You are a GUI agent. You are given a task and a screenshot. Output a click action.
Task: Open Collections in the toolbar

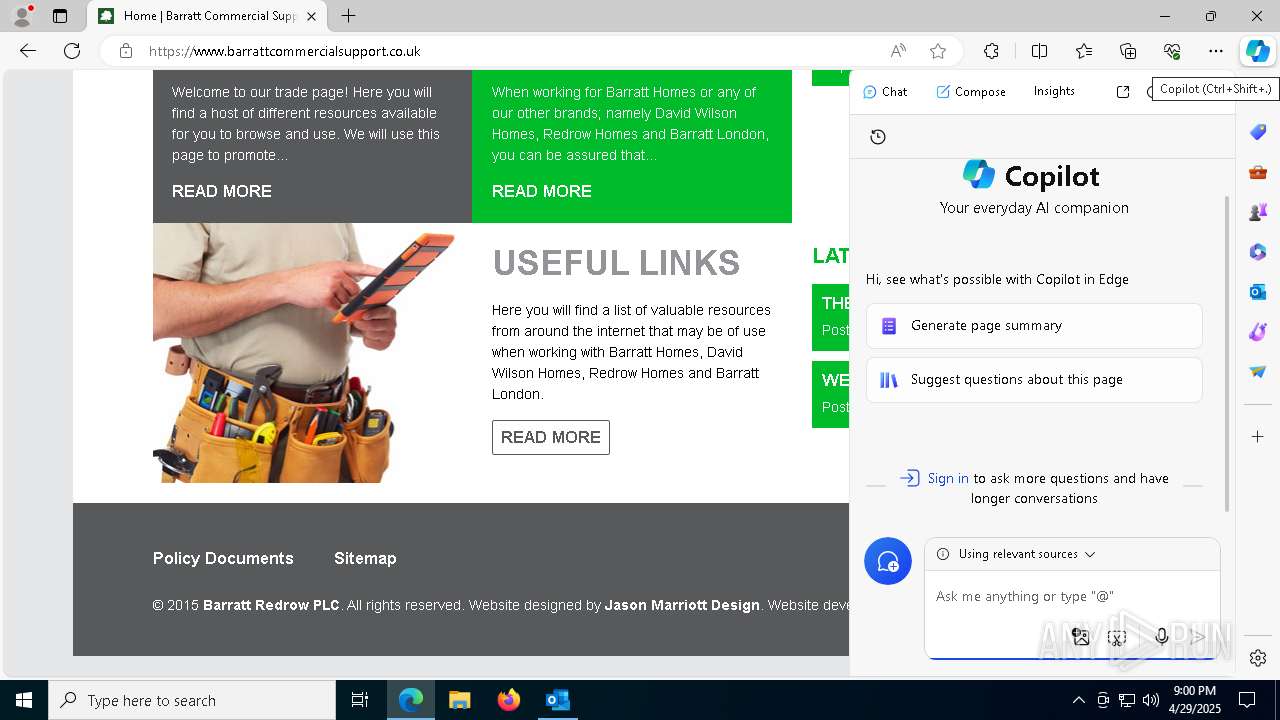pos(1128,51)
